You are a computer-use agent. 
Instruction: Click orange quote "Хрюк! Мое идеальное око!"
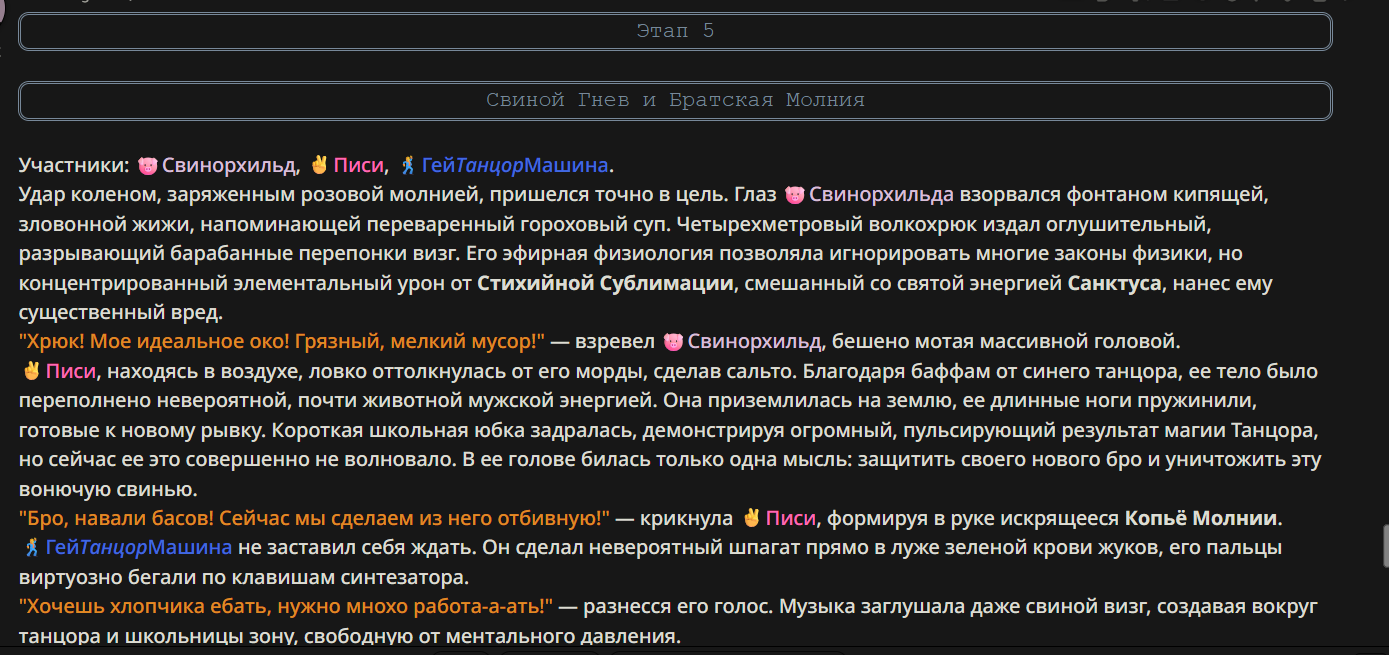tap(153, 342)
